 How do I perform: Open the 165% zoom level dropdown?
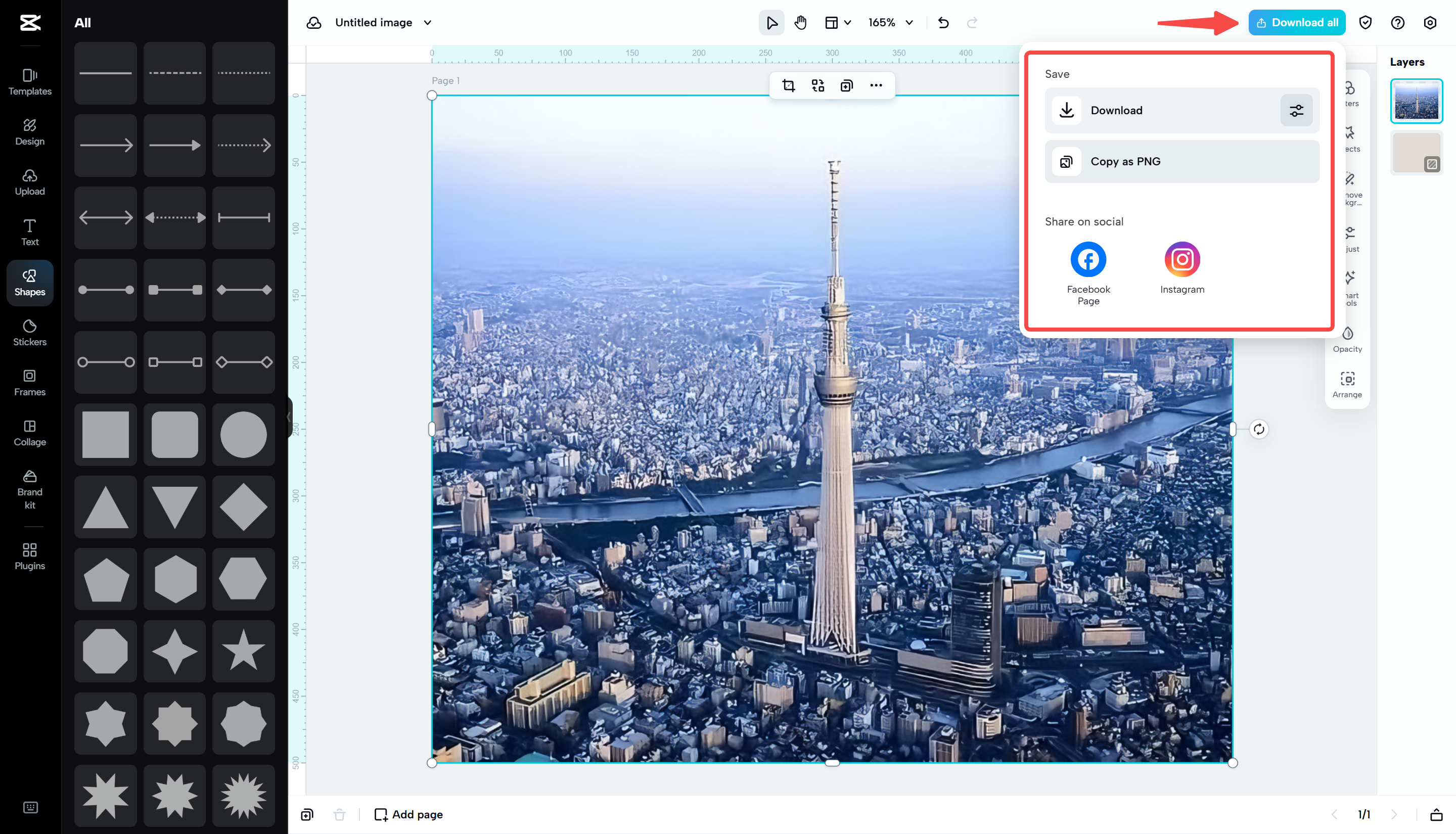pyautogui.click(x=889, y=22)
